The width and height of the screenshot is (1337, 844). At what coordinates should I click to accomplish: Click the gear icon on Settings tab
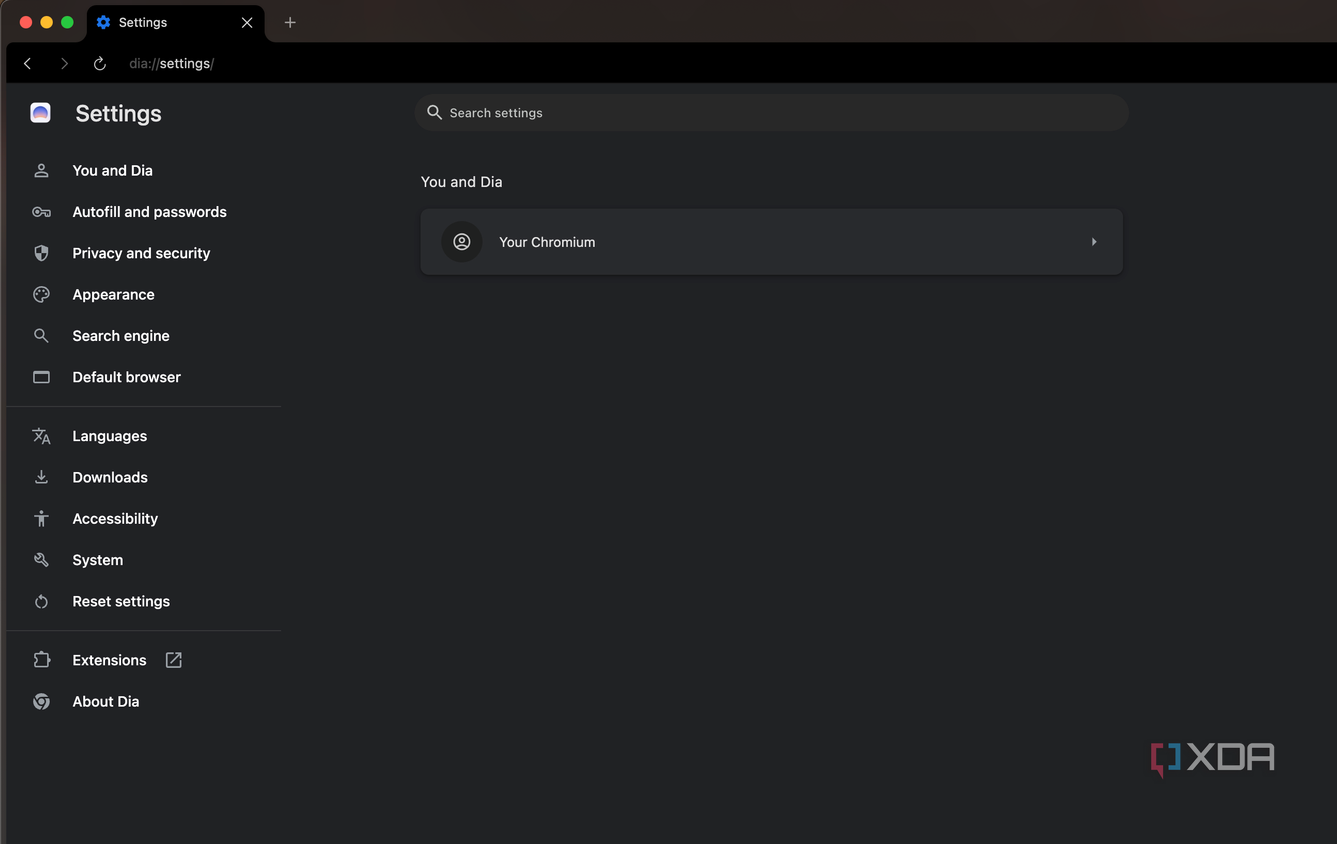tap(103, 22)
